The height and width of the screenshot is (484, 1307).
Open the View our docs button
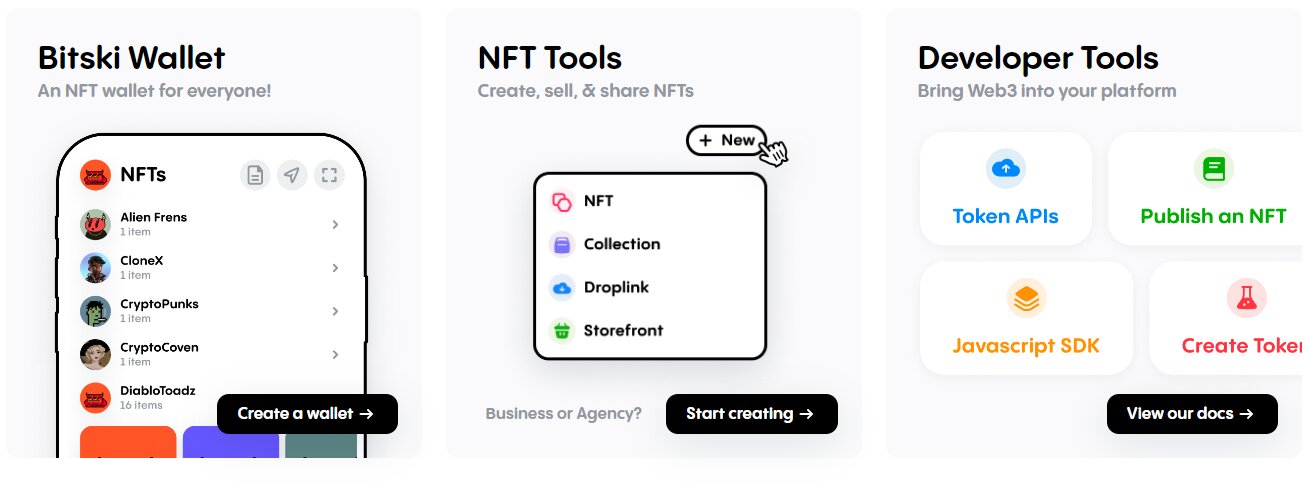[1191, 414]
